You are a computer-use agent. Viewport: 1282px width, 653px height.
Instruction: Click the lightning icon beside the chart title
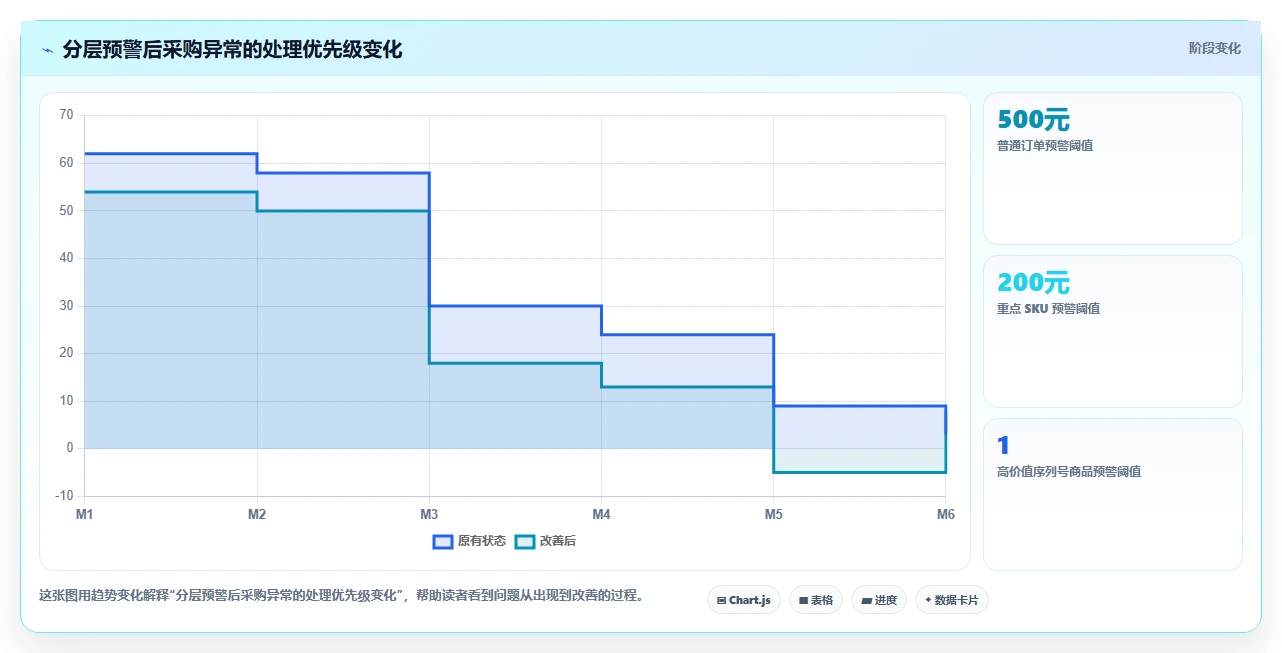pyautogui.click(x=47, y=50)
